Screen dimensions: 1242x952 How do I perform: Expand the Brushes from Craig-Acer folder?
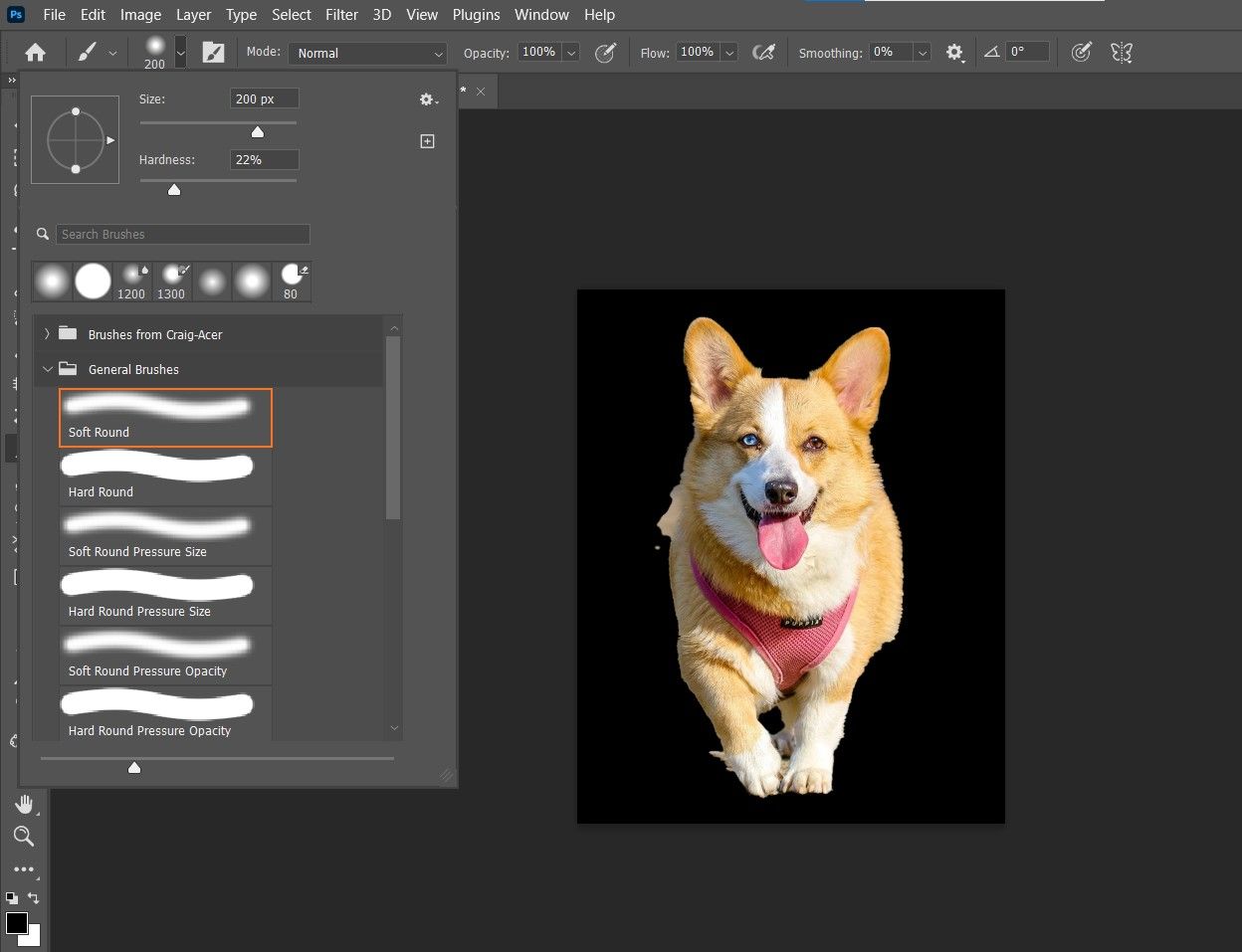[x=47, y=334]
